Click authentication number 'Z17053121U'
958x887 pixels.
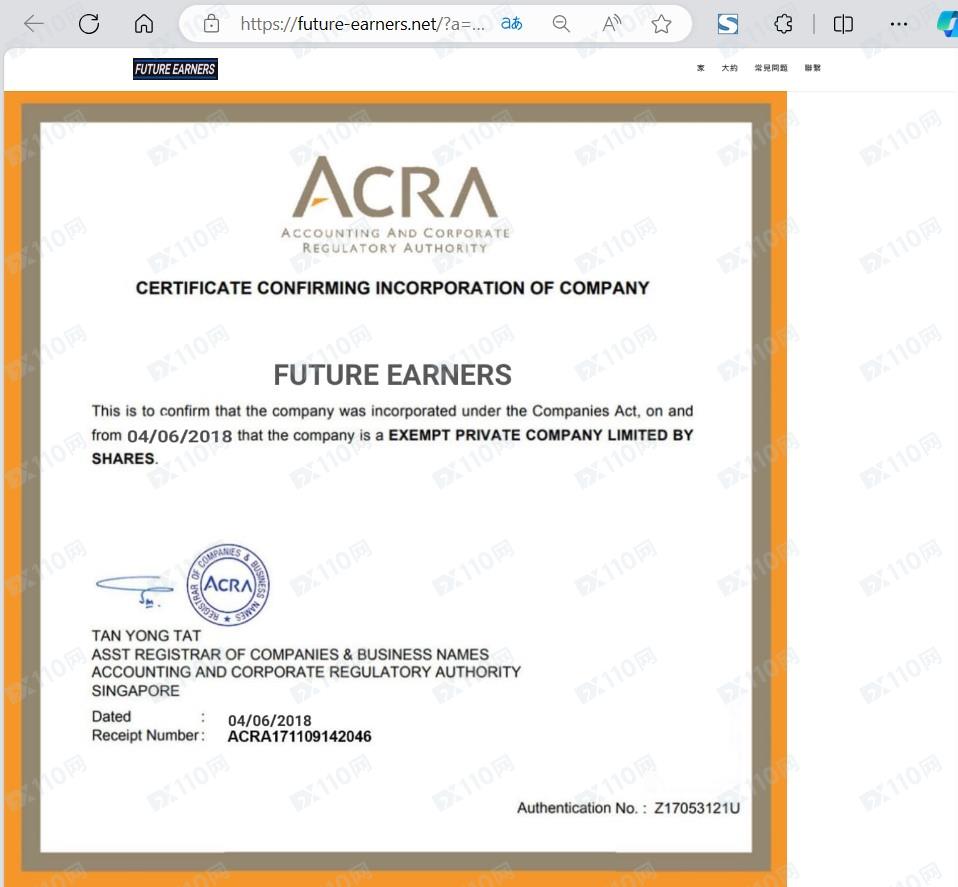point(697,808)
